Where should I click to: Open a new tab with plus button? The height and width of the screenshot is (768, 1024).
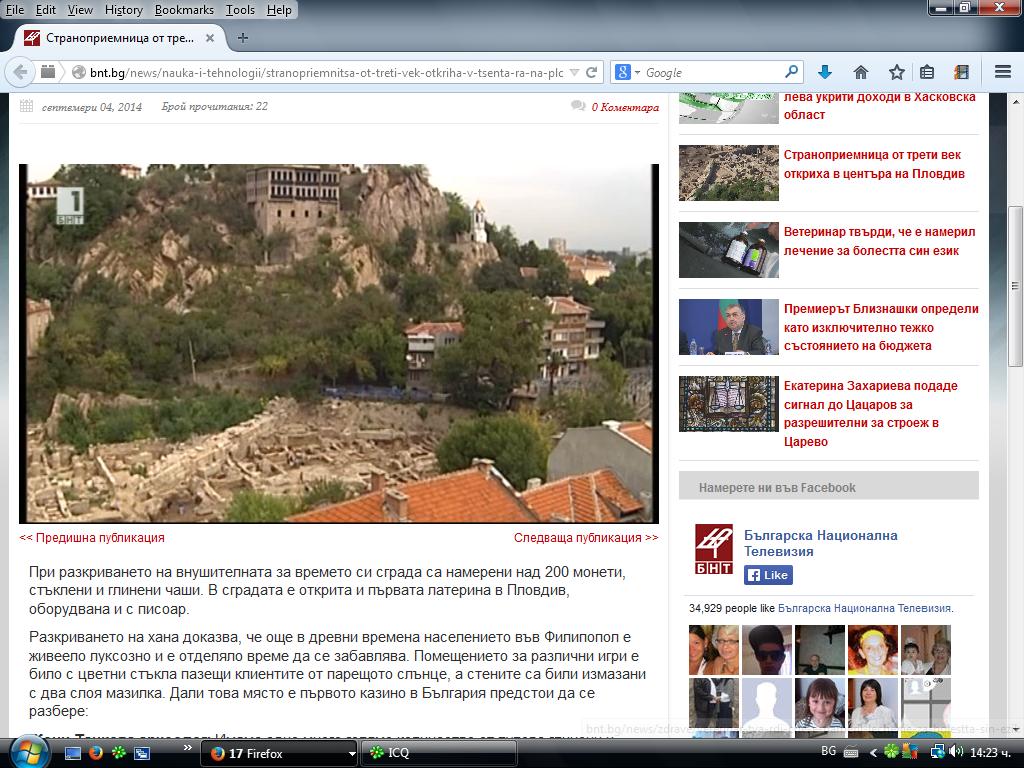point(243,38)
